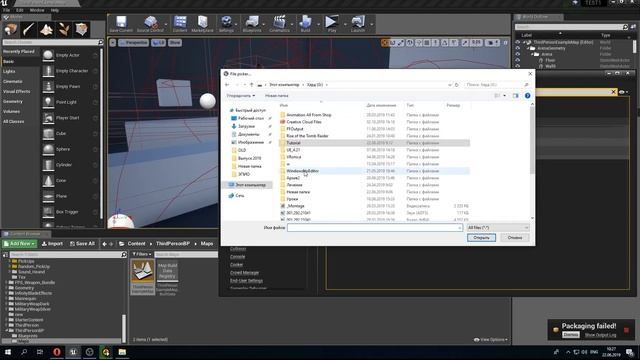Open Cinematics toolbar button

pos(279,24)
